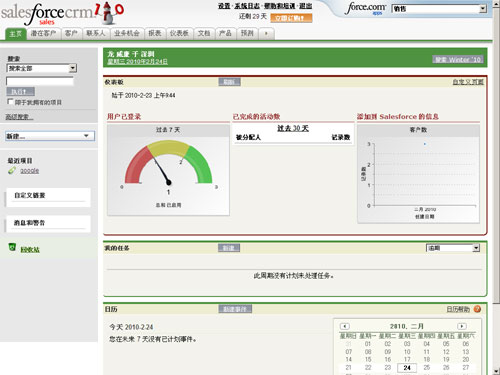Open more tabs arrow after 预测

click(266, 33)
